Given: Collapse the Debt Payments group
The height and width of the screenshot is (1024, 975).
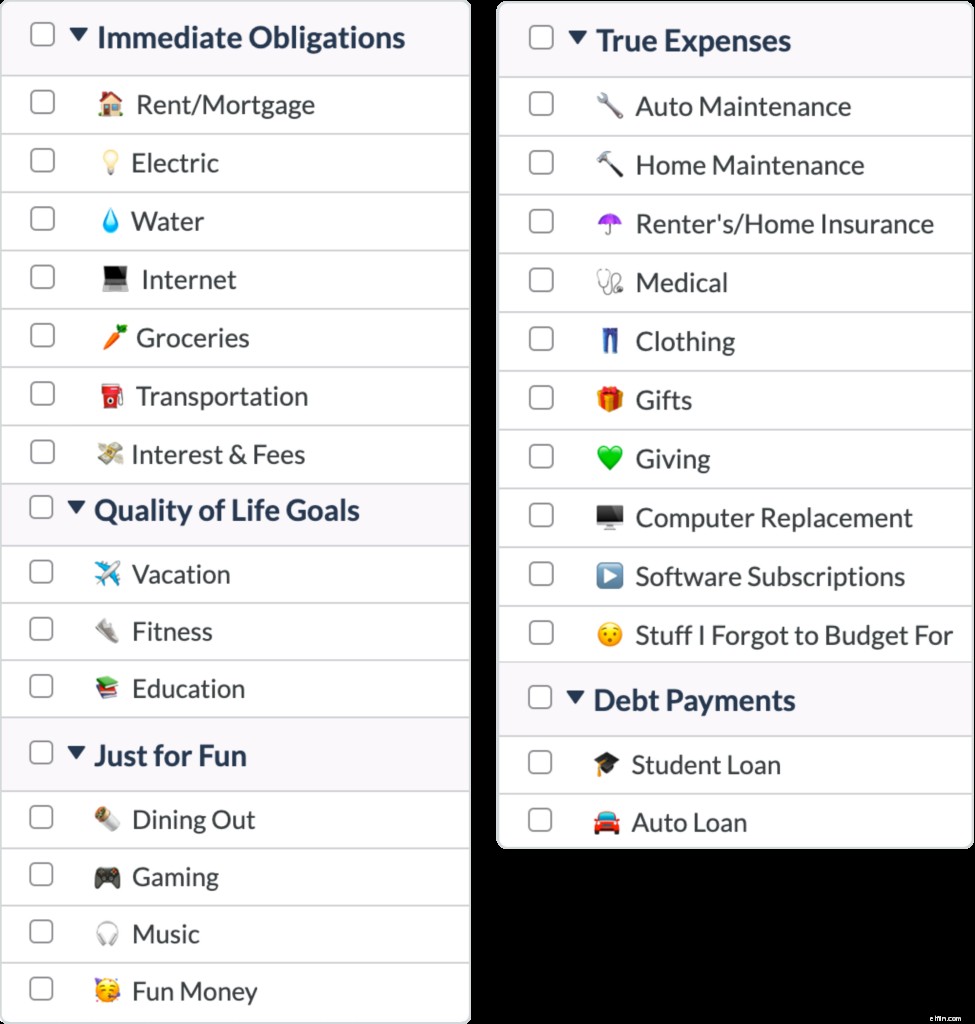Looking at the screenshot, I should [x=578, y=700].
